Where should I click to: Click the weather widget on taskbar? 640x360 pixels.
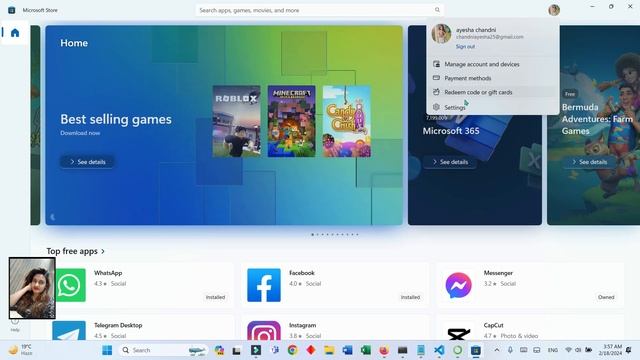coord(20,350)
